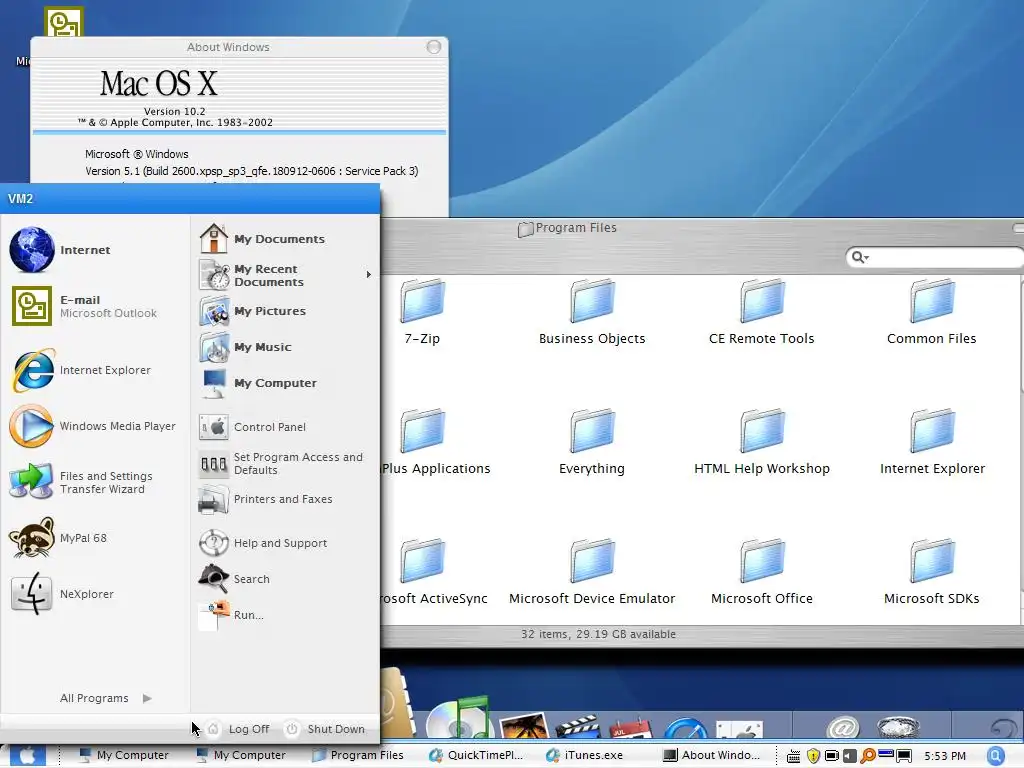Open the Business Objects folder

592,312
